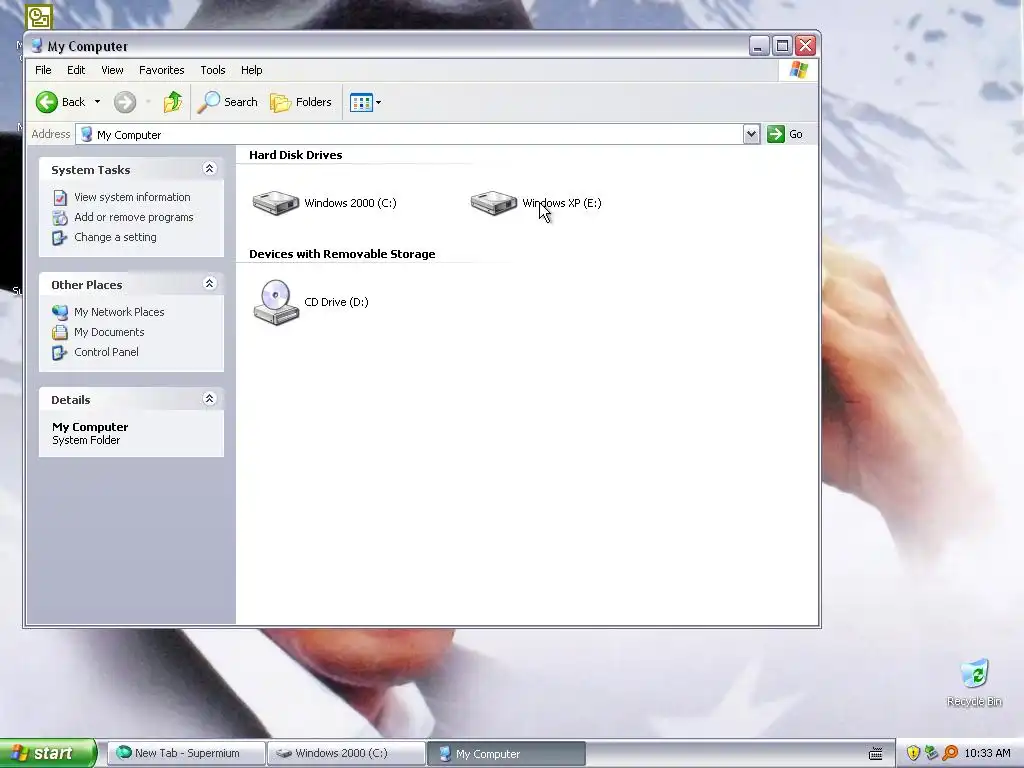The image size is (1024, 768).
Task: Click the orange magnifier tray icon
Action: click(x=950, y=753)
